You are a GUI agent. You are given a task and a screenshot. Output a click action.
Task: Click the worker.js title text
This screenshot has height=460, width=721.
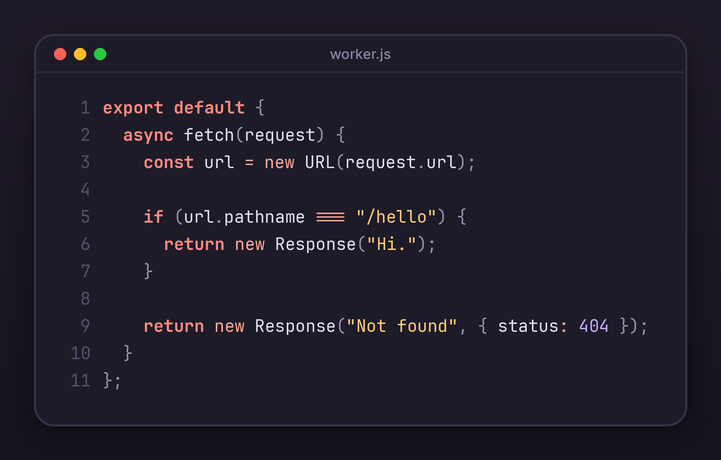pos(360,54)
